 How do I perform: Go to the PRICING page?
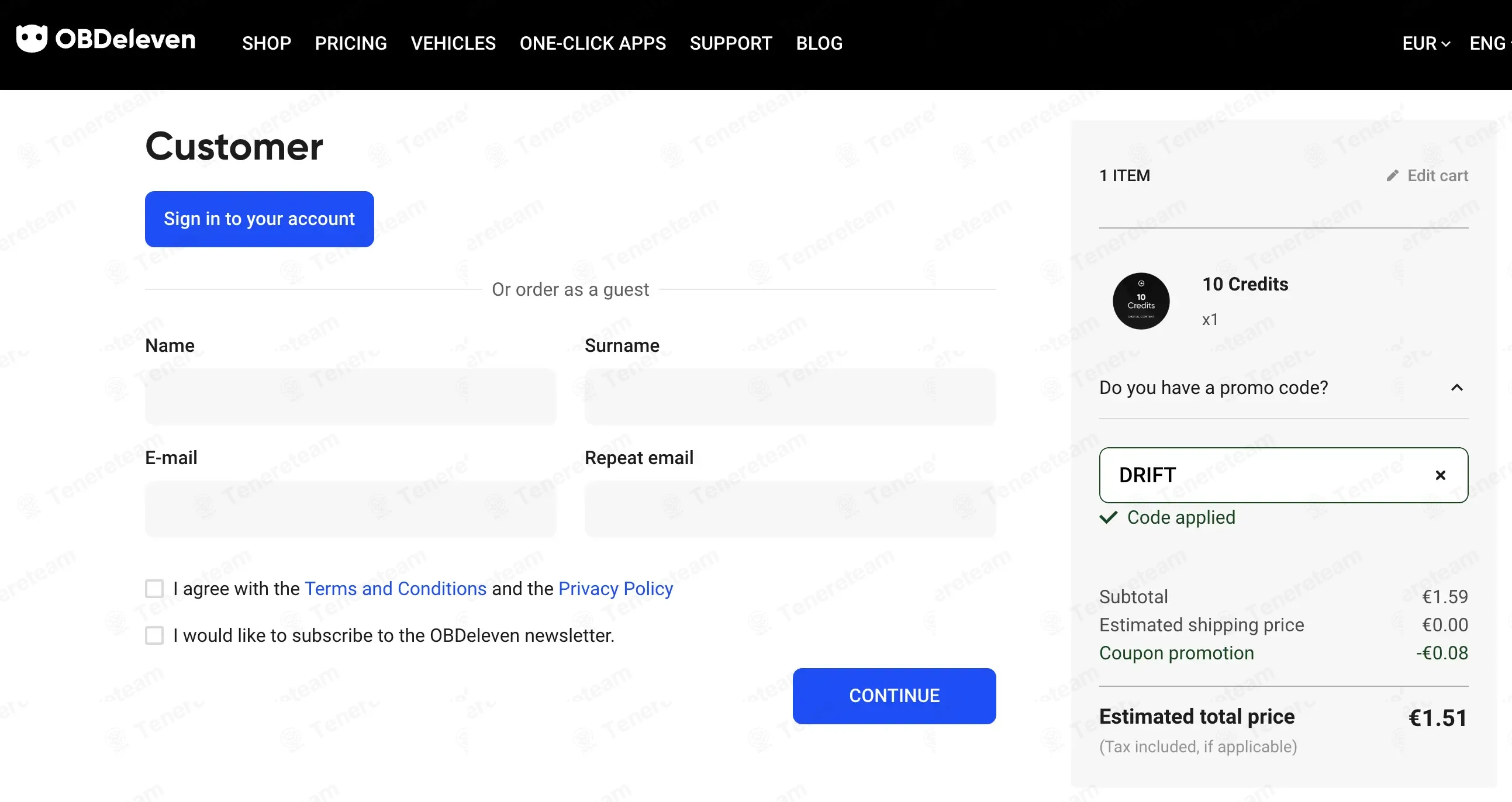(351, 43)
